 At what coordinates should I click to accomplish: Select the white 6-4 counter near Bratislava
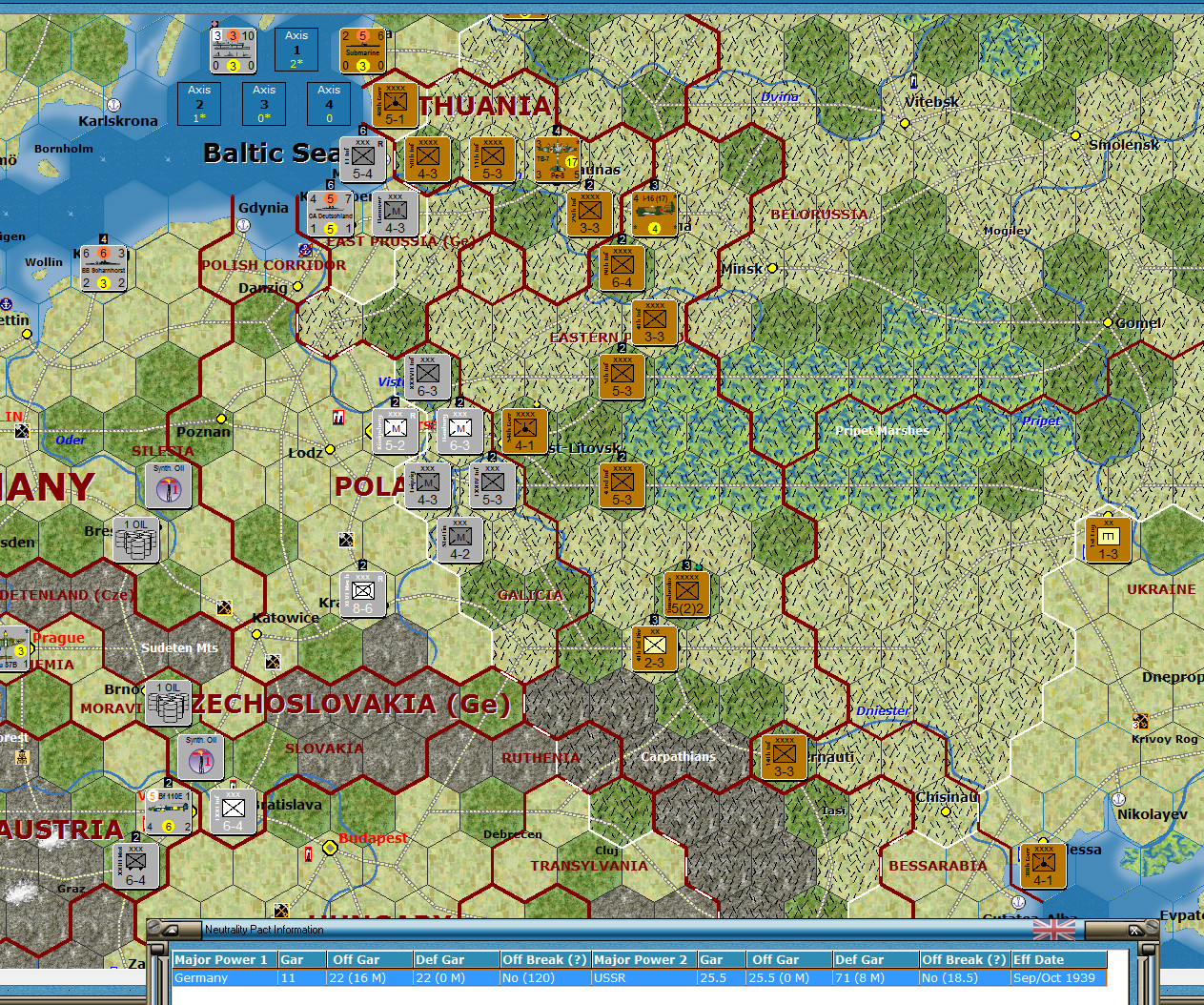click(234, 811)
